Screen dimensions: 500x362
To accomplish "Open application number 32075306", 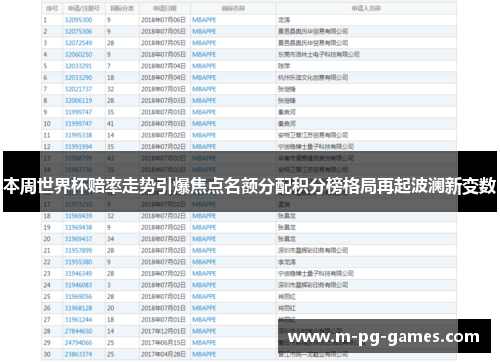I will [78, 31].
